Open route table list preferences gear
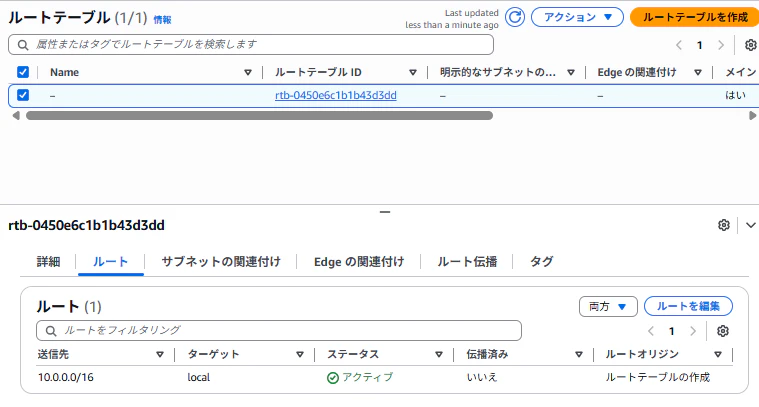The height and width of the screenshot is (407, 759). [751, 45]
